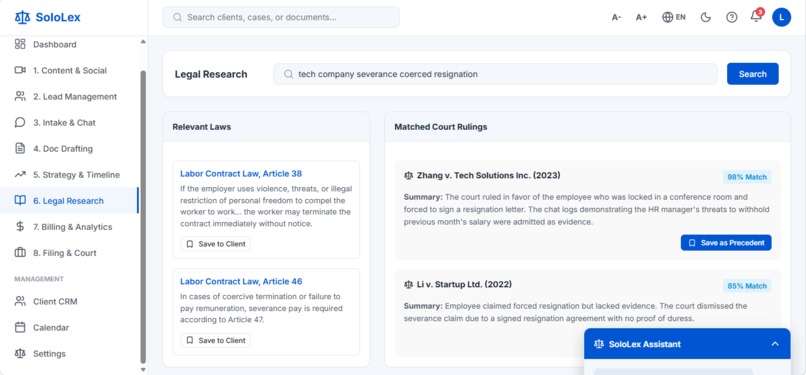The image size is (806, 375).
Task: Click the Billing & Analytics dollar icon
Action: click(x=20, y=227)
